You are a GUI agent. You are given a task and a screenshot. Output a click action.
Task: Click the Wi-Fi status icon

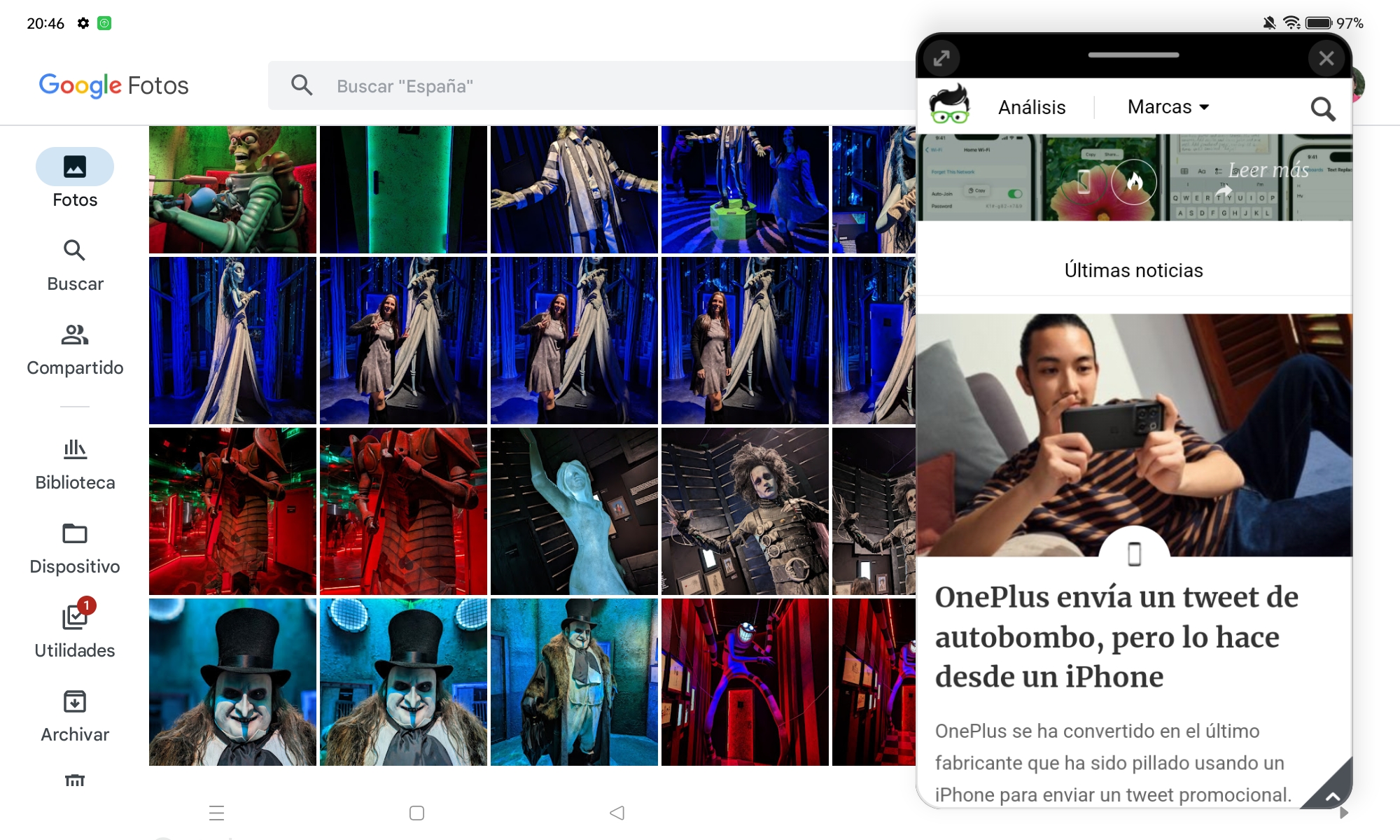pos(1291,23)
